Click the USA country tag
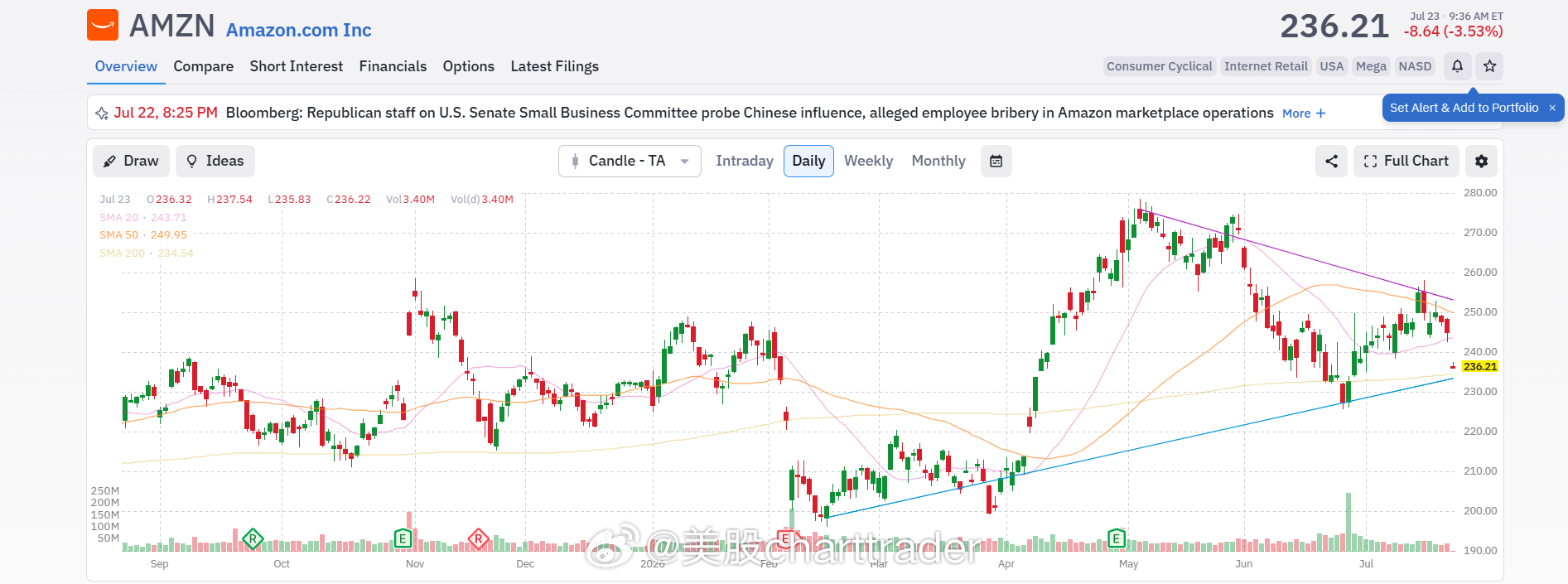The width and height of the screenshot is (1568, 584). click(x=1331, y=66)
